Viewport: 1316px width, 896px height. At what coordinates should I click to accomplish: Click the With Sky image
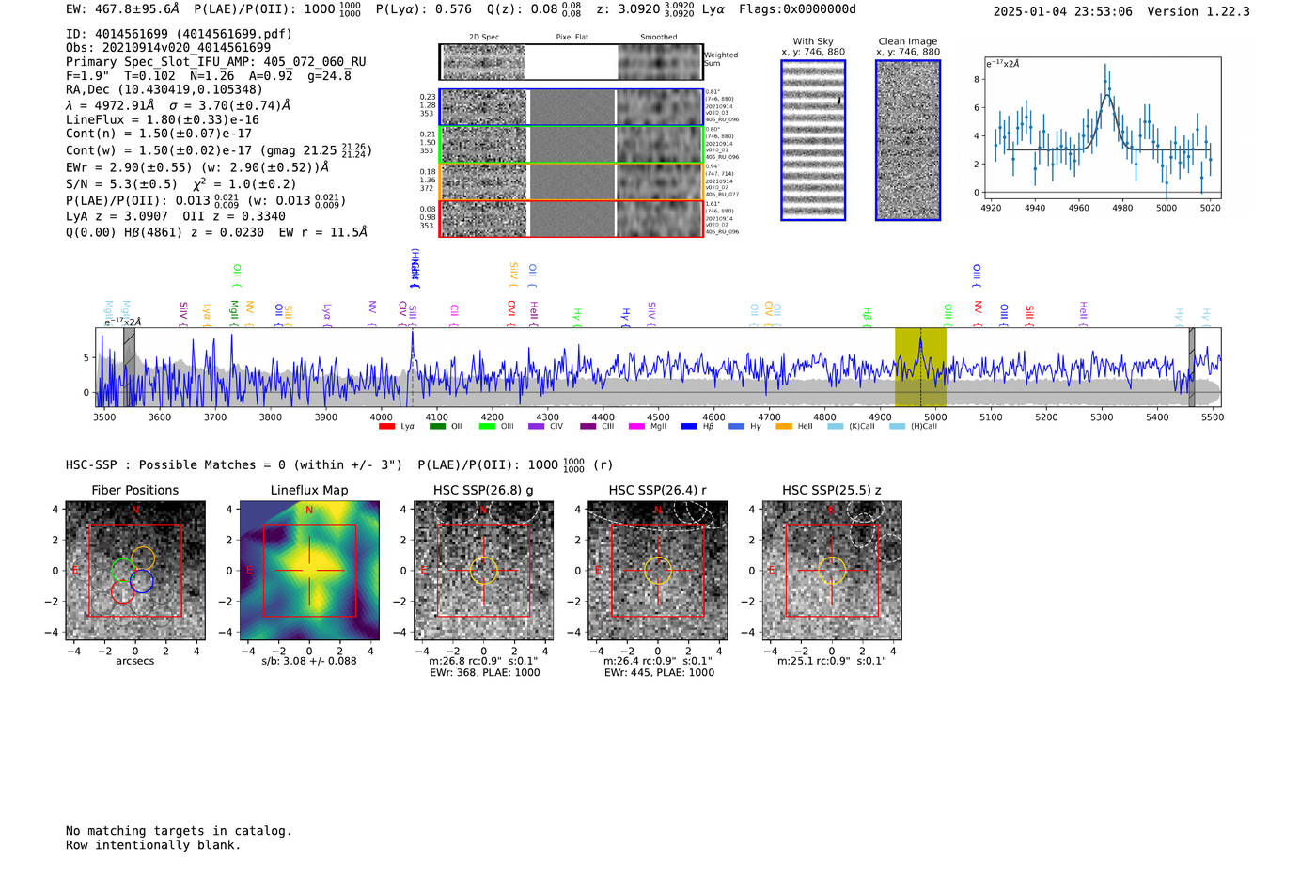[x=813, y=140]
